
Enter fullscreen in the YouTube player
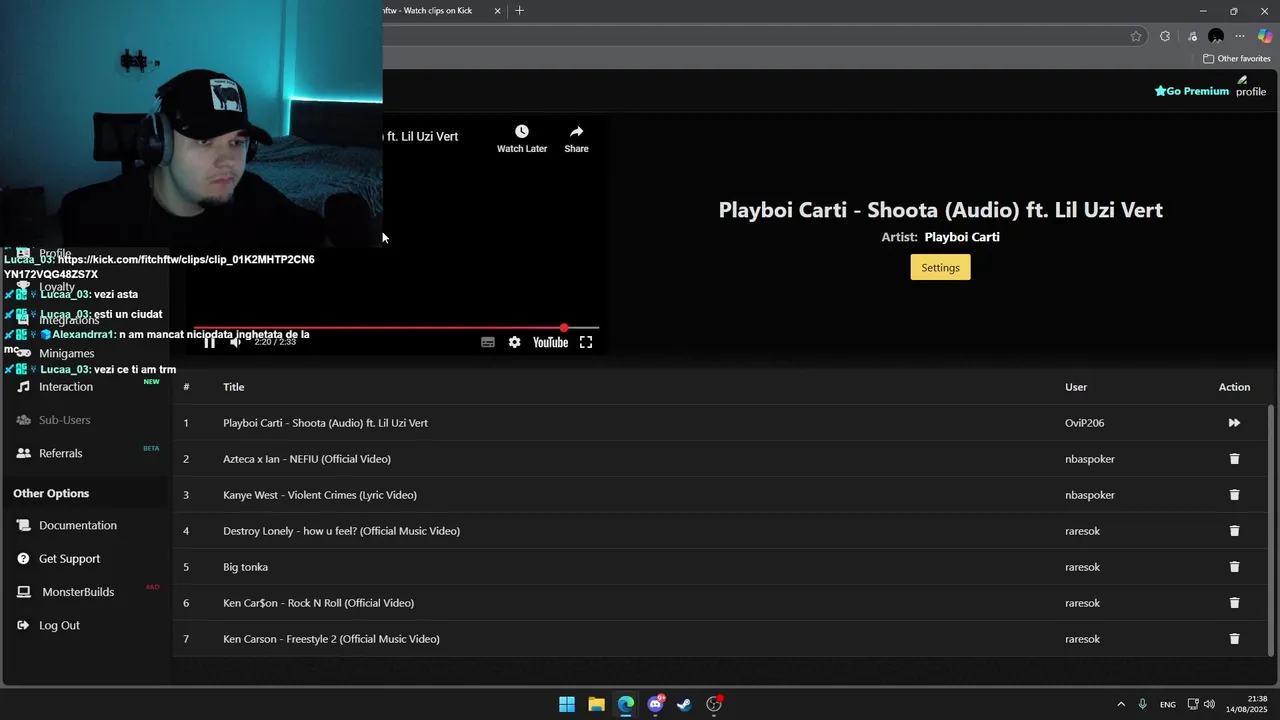click(586, 342)
